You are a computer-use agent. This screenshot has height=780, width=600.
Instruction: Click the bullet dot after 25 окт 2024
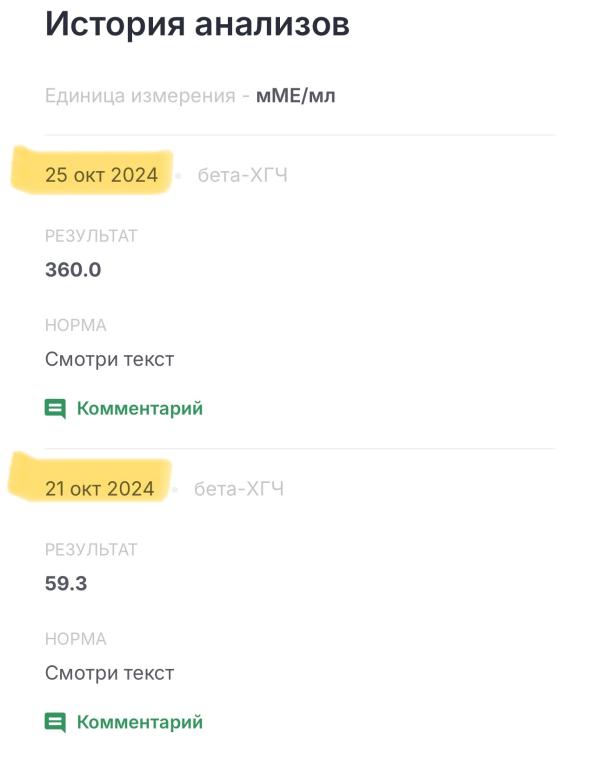point(178,176)
